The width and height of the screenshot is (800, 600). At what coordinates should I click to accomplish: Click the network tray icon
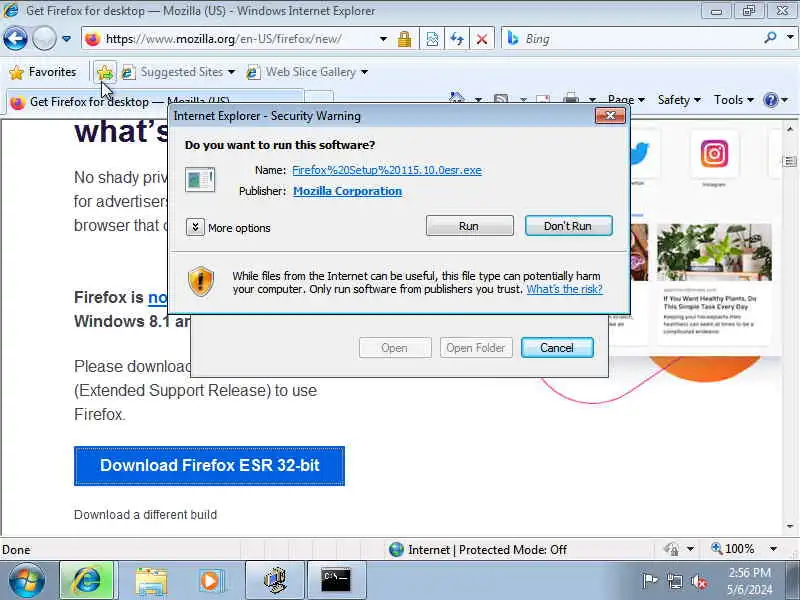(674, 581)
